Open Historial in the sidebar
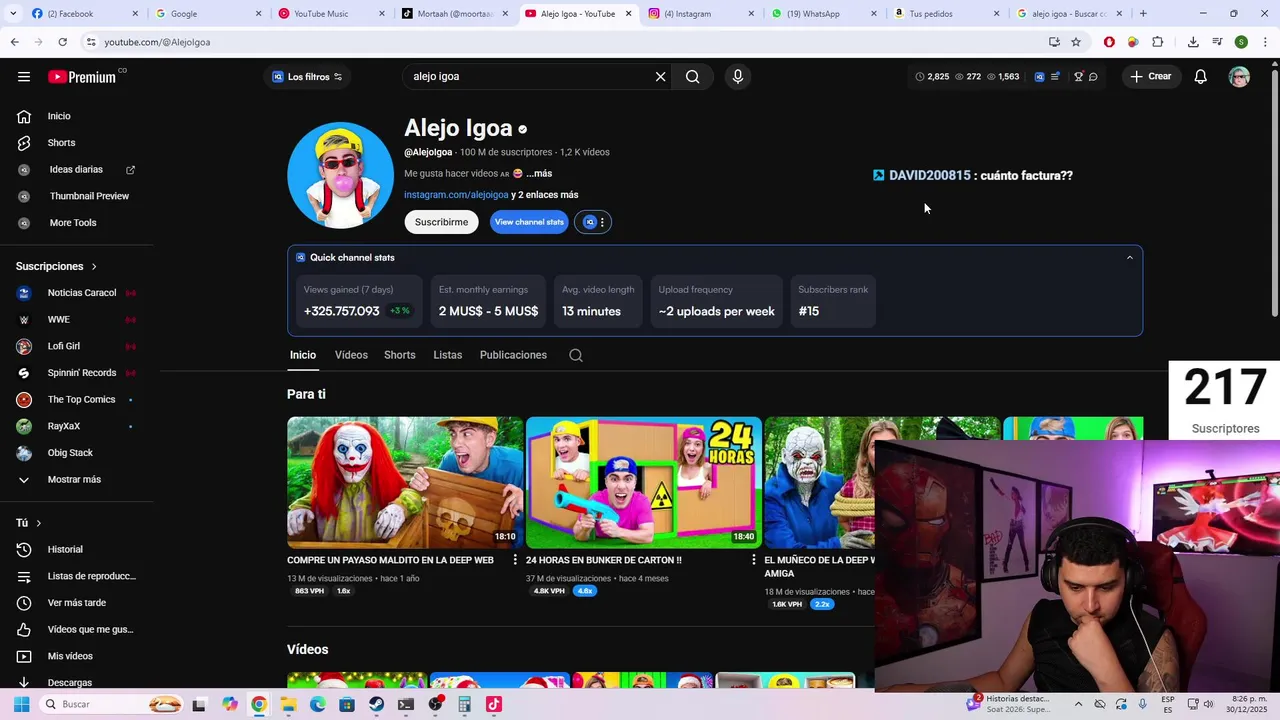This screenshot has height=720, width=1280. [x=65, y=549]
